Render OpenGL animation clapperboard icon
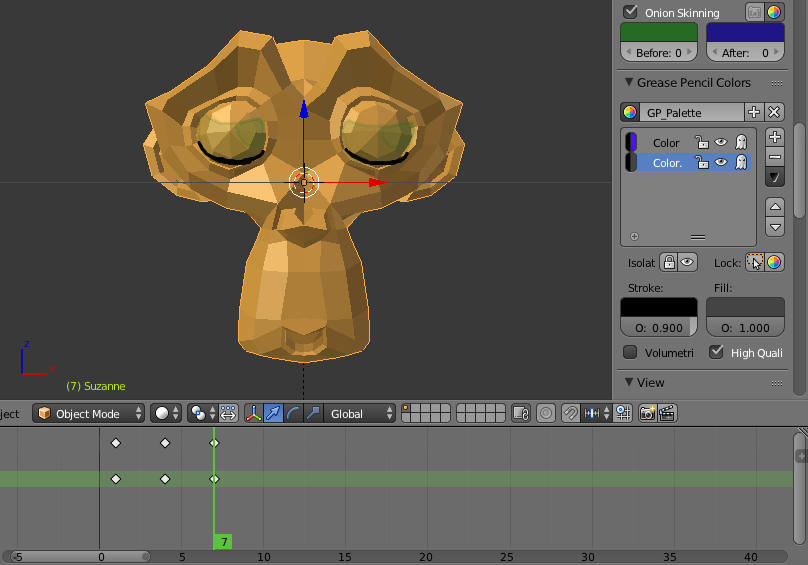 pos(667,413)
